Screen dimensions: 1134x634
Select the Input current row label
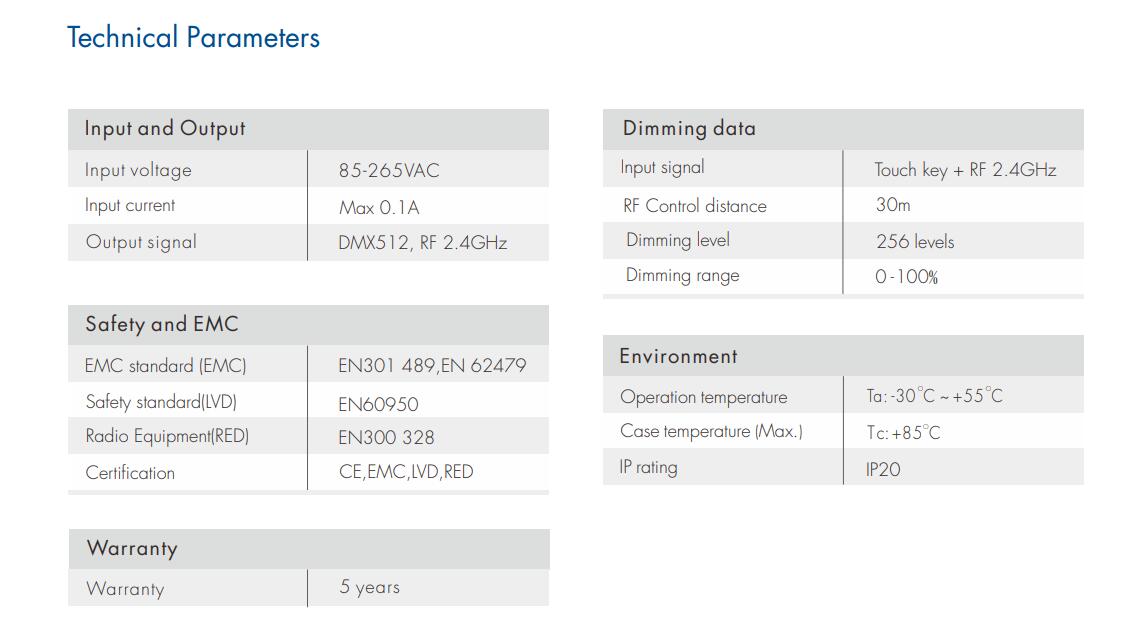tap(130, 206)
